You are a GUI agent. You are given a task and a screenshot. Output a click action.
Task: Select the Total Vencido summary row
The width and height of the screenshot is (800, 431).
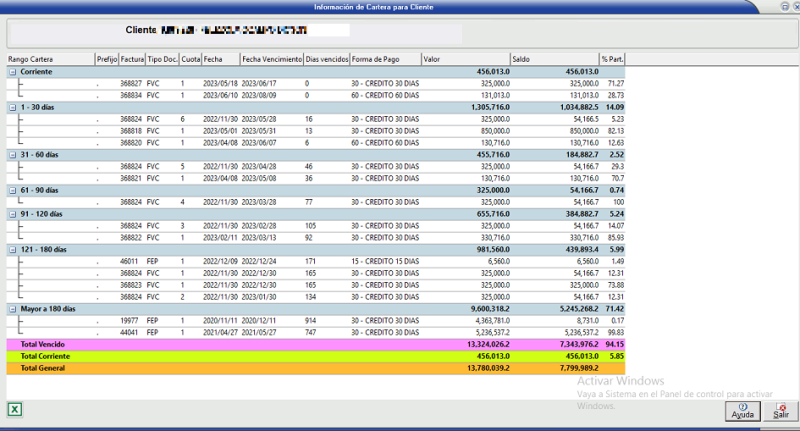point(300,344)
